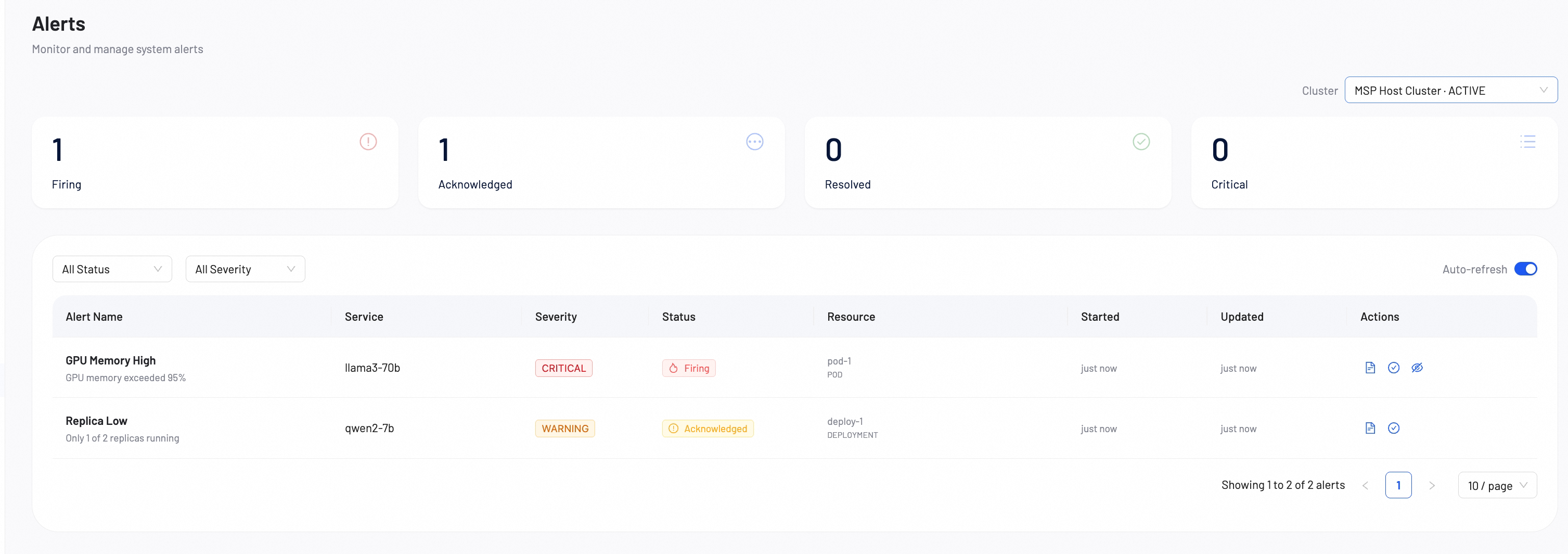
Task: Click the WARNING severity badge
Action: click(565, 429)
